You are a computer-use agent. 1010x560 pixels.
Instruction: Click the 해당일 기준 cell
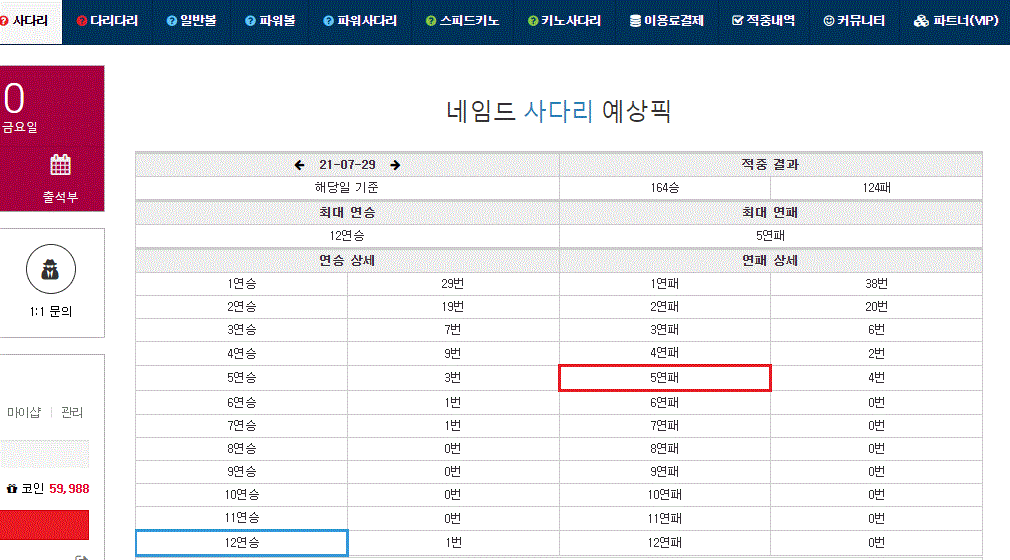coord(347,188)
